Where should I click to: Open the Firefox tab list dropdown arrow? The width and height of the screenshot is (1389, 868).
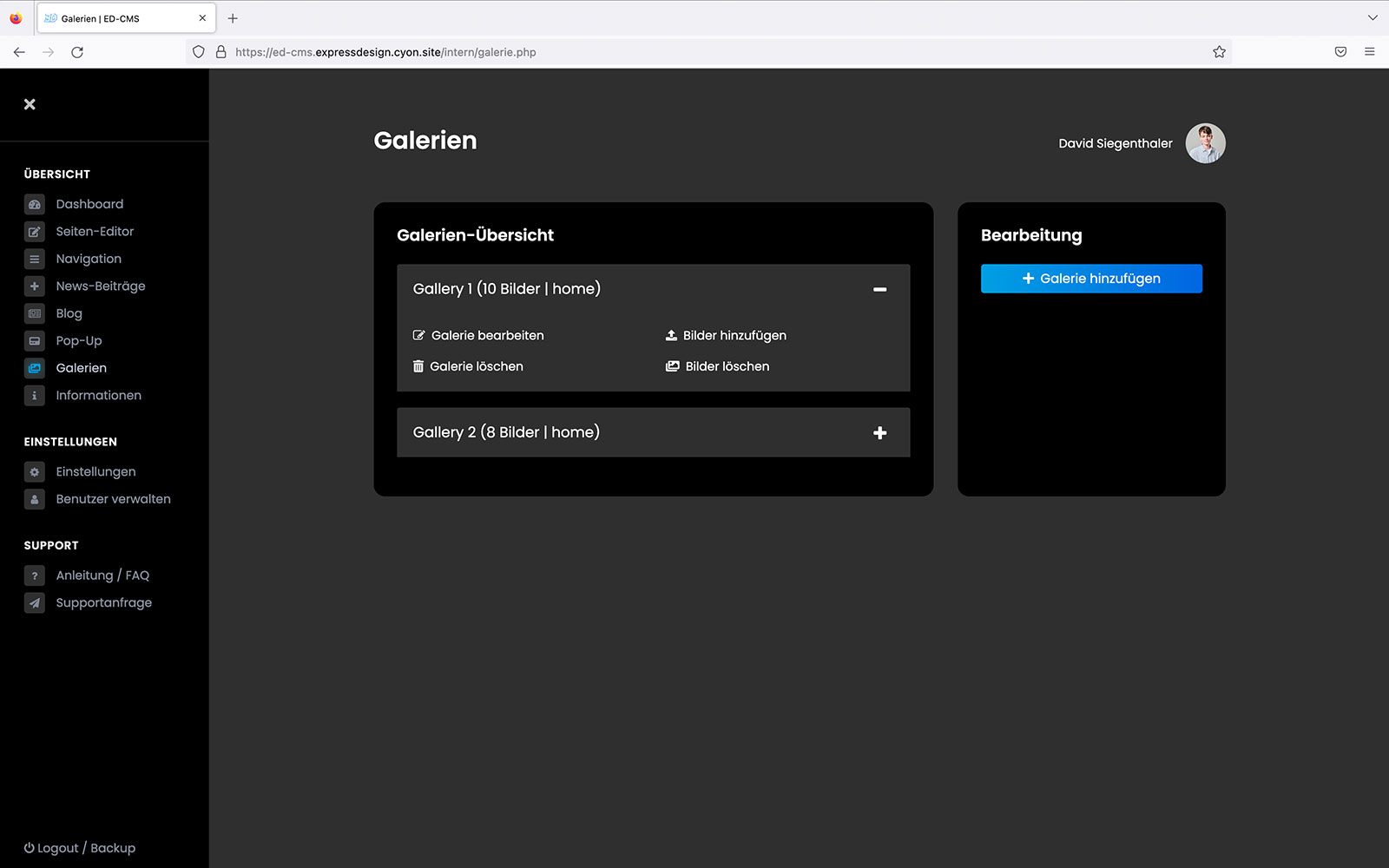(1373, 18)
